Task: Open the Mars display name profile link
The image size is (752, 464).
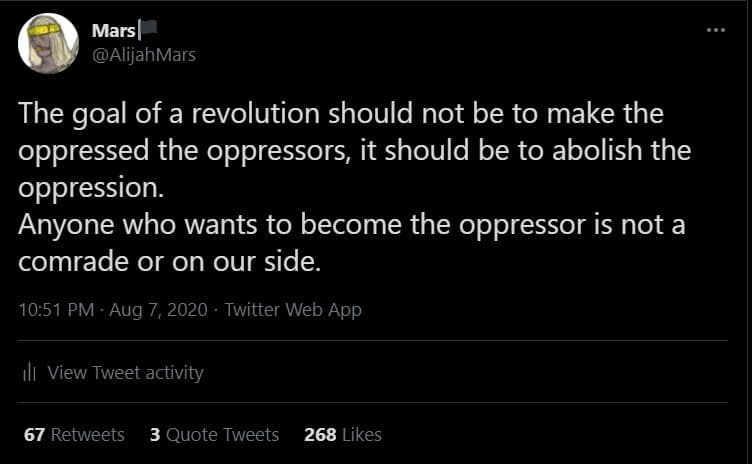Action: (110, 32)
